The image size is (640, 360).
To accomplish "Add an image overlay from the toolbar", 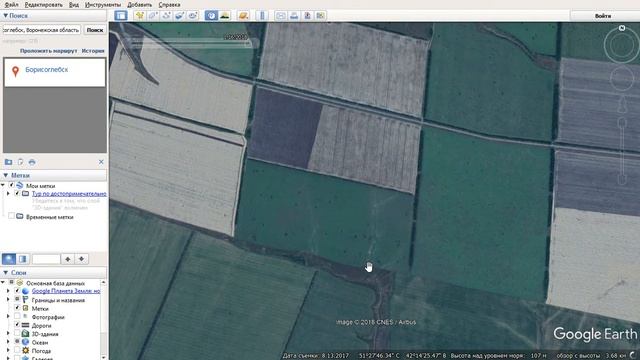I will pyautogui.click(x=179, y=16).
